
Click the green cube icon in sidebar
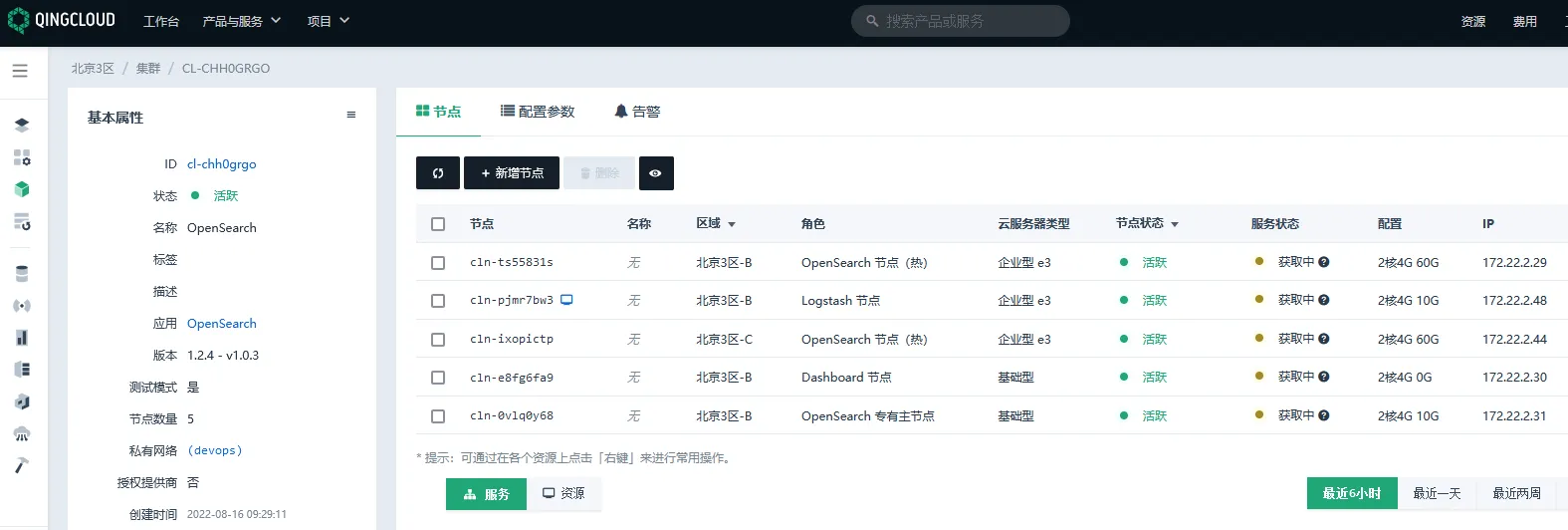click(x=22, y=189)
